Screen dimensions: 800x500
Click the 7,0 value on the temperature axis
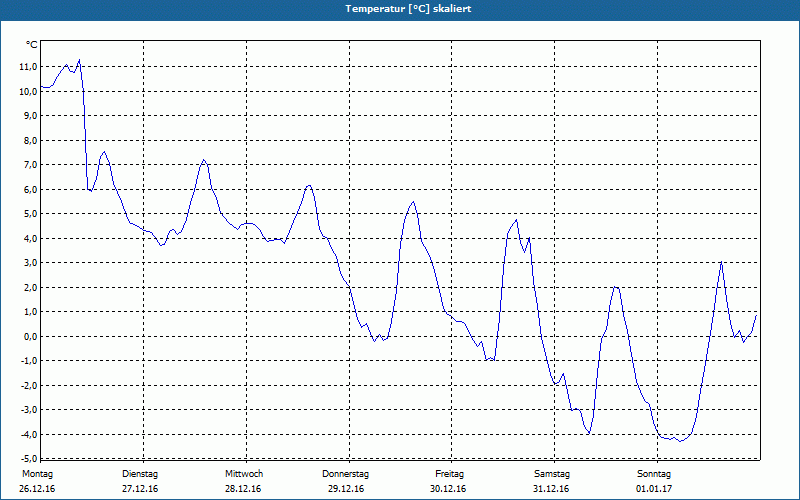click(x=30, y=165)
